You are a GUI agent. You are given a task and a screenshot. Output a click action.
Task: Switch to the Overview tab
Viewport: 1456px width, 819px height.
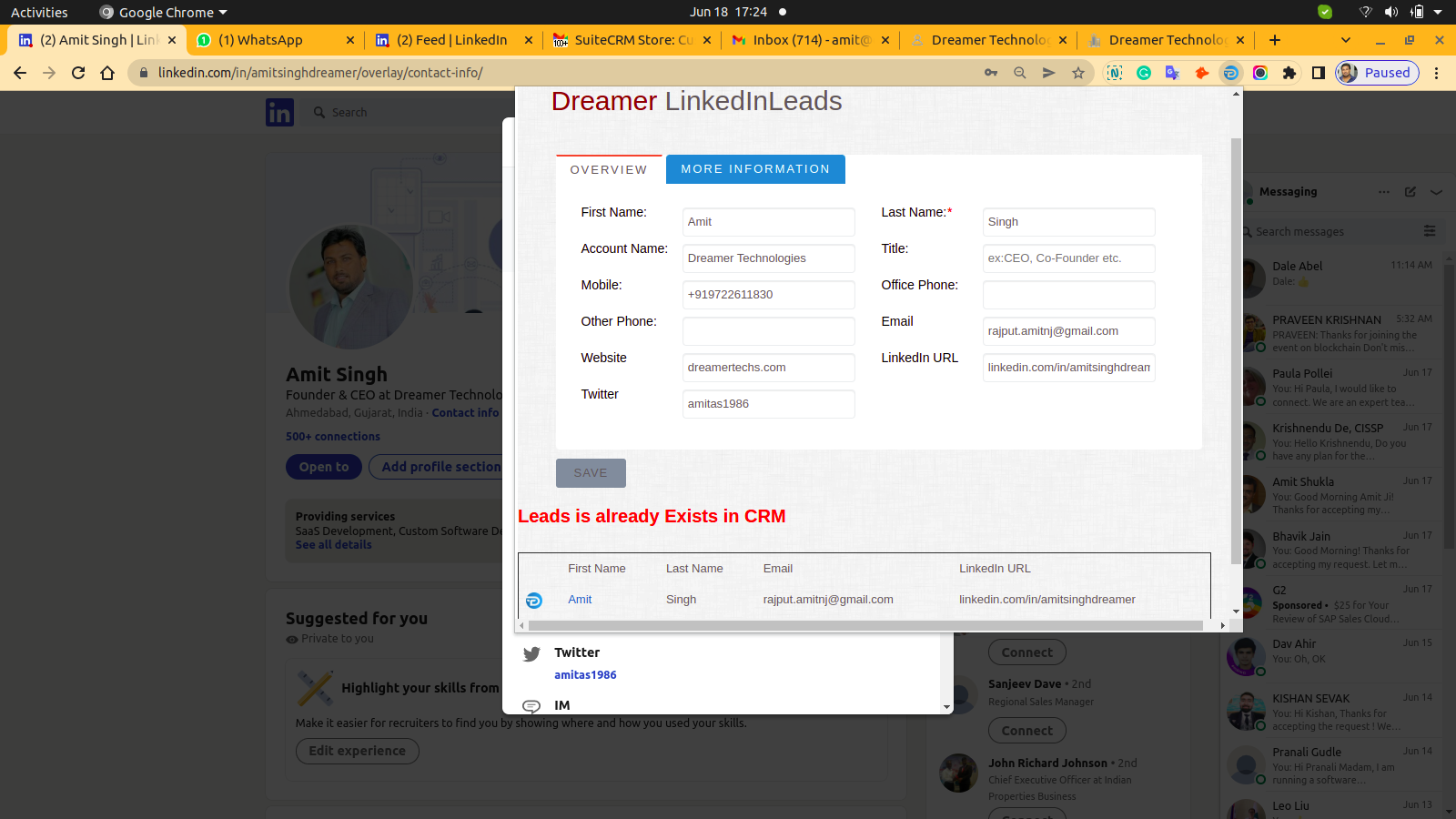[x=609, y=169]
